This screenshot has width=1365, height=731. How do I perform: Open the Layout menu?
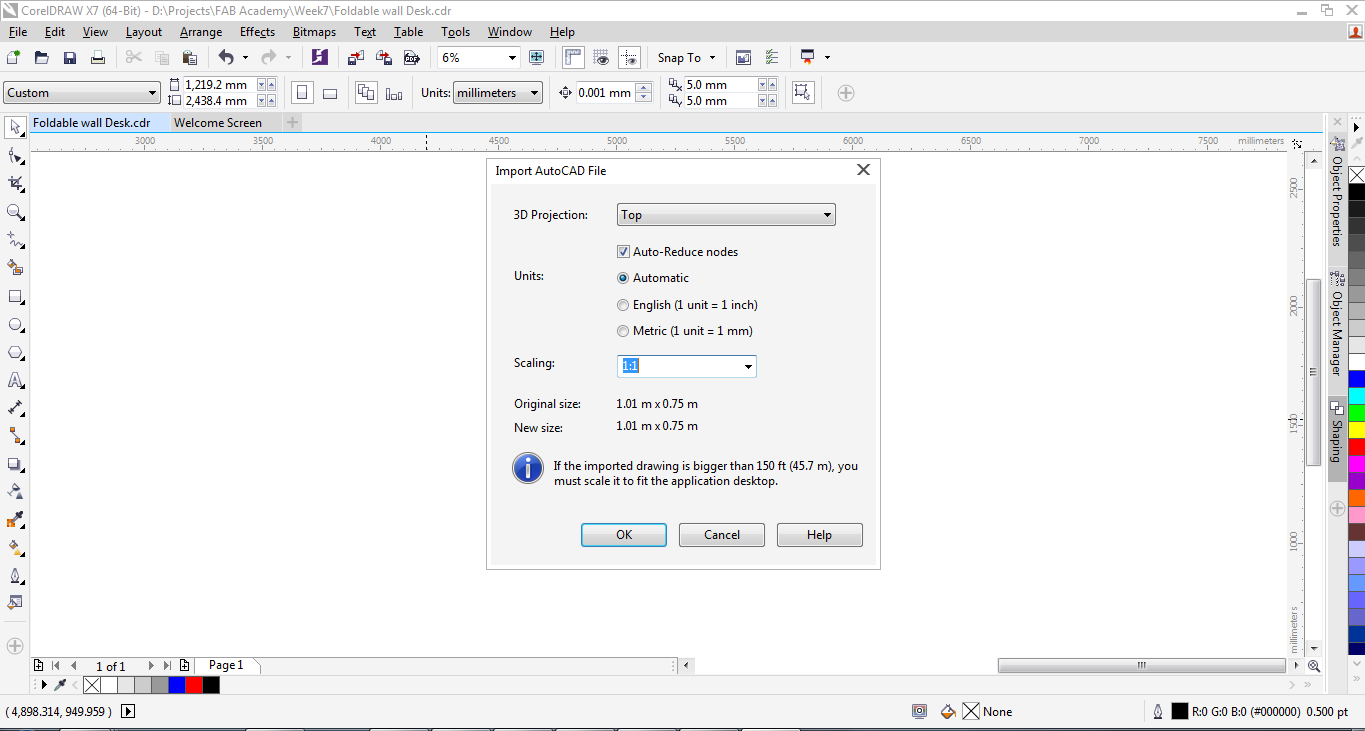[x=144, y=32]
